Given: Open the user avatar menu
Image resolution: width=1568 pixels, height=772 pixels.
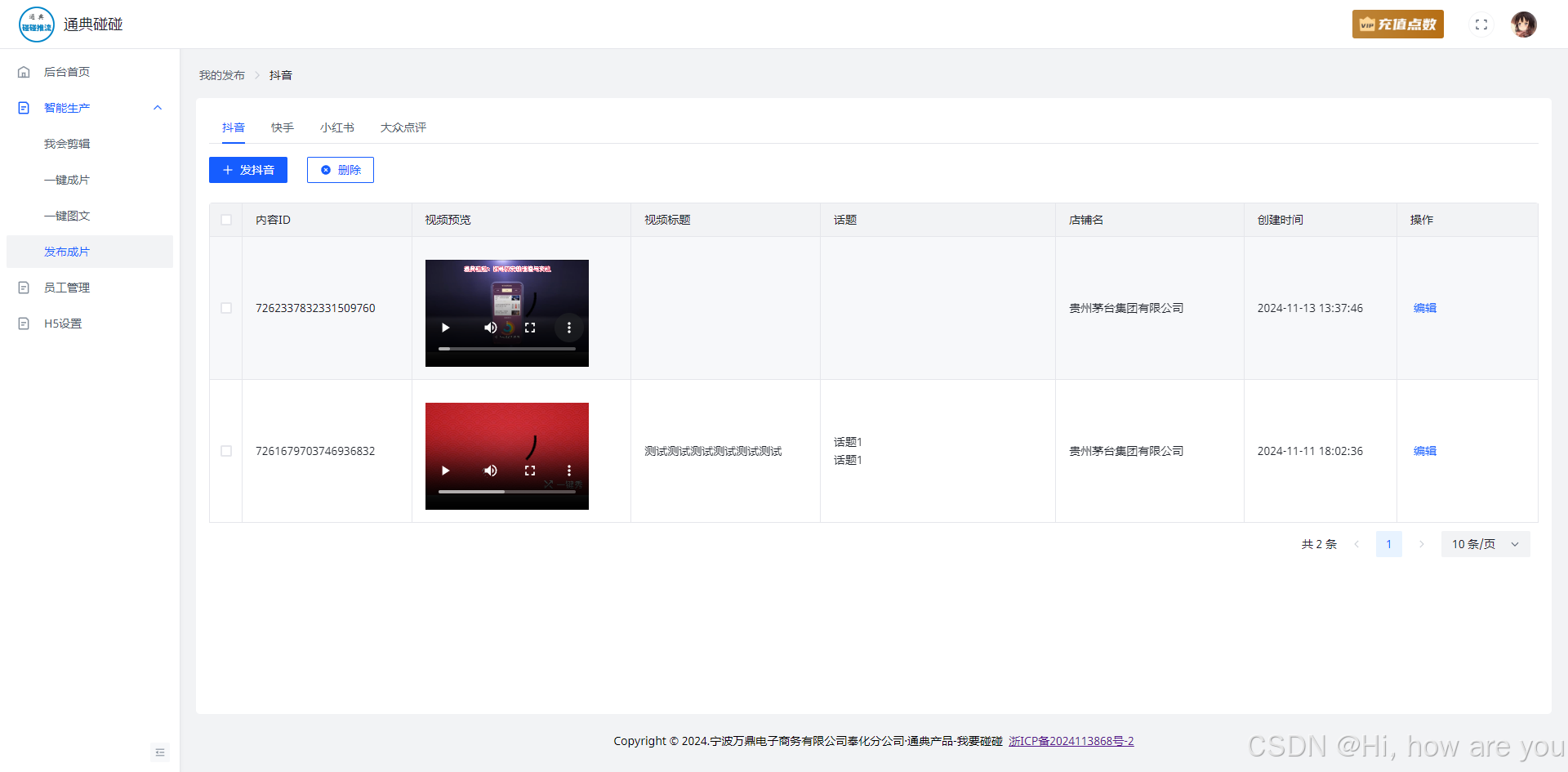Looking at the screenshot, I should coord(1523,25).
